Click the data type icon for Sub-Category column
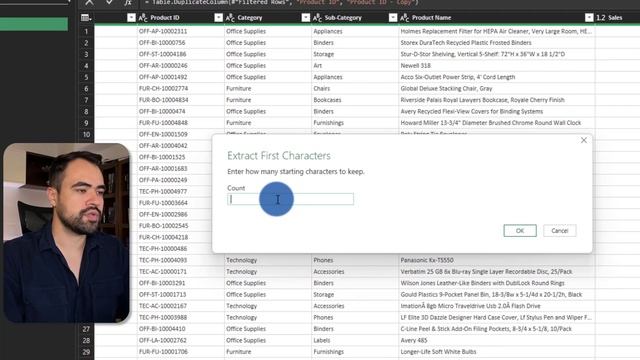Viewport: 640px width, 360px height. (x=318, y=18)
